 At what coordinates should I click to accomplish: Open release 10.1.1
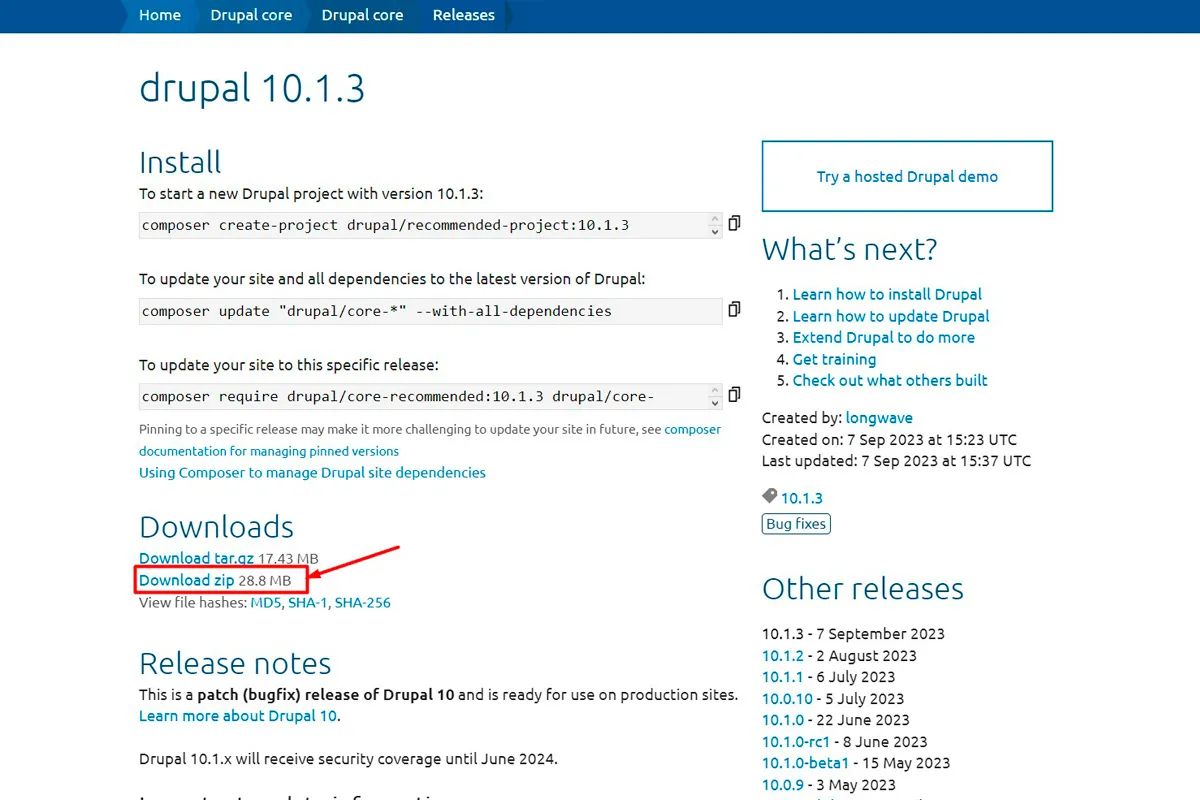coord(782,677)
